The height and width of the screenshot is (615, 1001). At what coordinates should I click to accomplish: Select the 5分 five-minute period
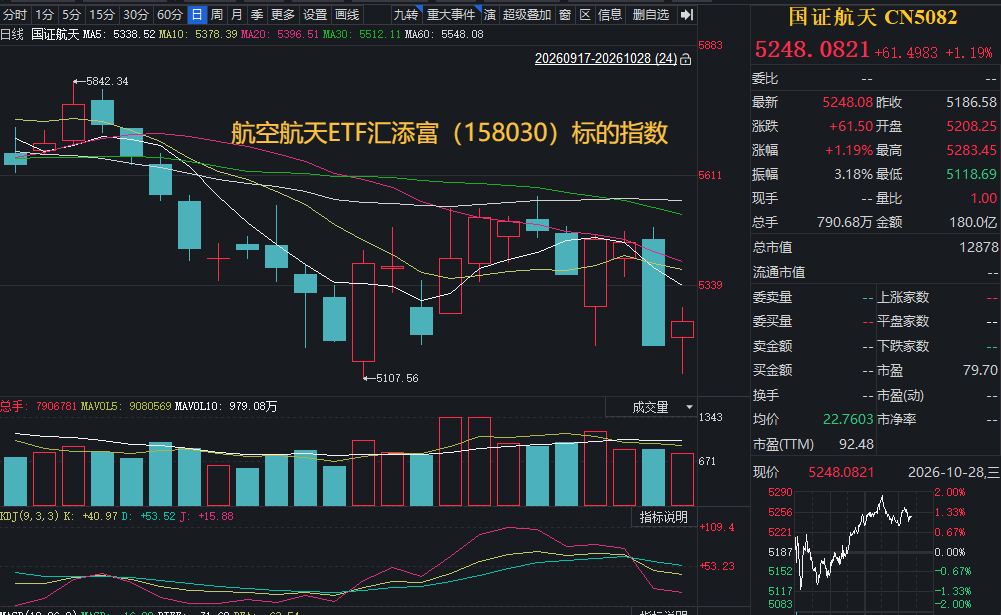click(x=71, y=15)
